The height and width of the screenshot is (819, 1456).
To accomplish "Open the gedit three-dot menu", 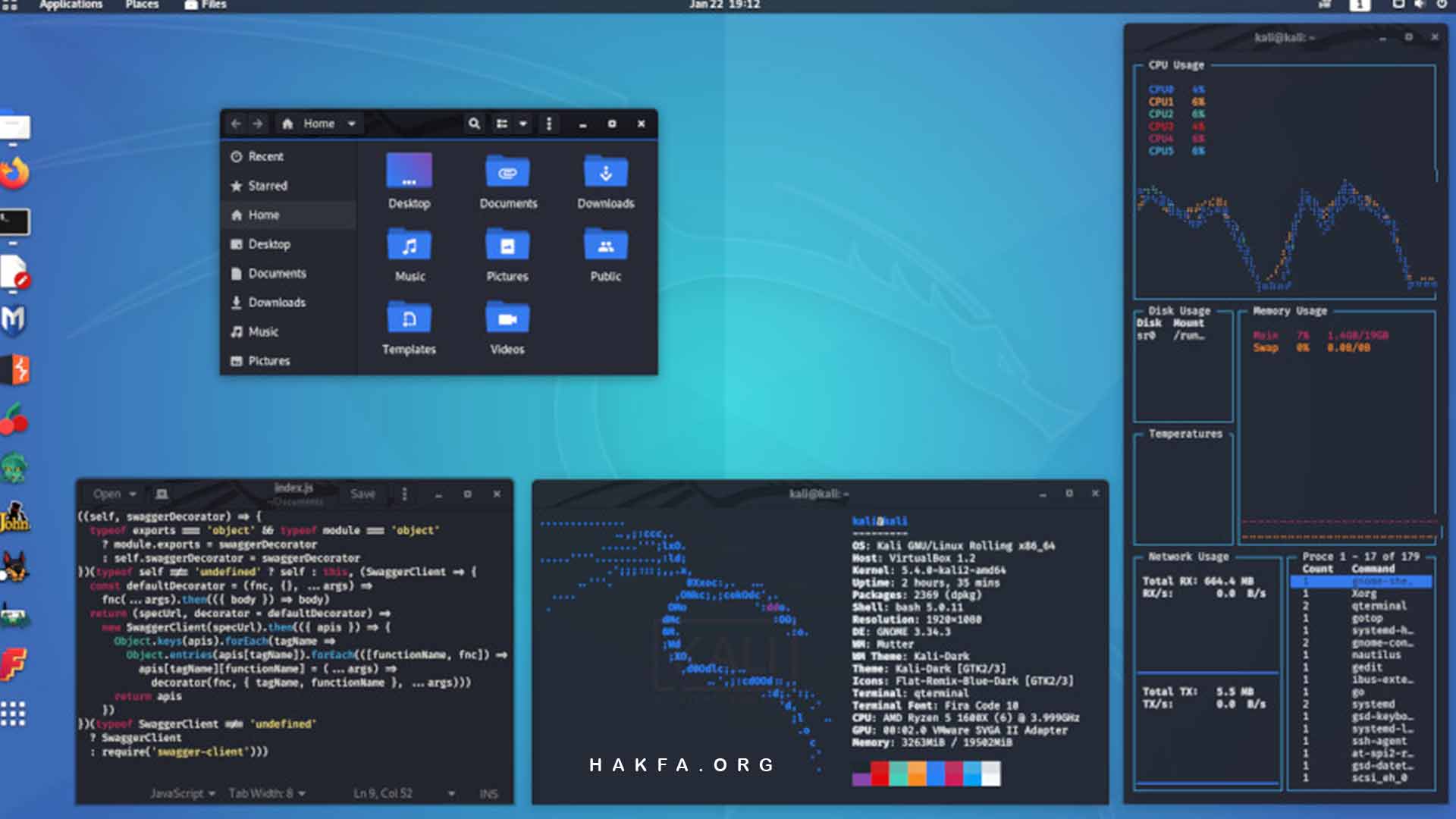I will 404,494.
